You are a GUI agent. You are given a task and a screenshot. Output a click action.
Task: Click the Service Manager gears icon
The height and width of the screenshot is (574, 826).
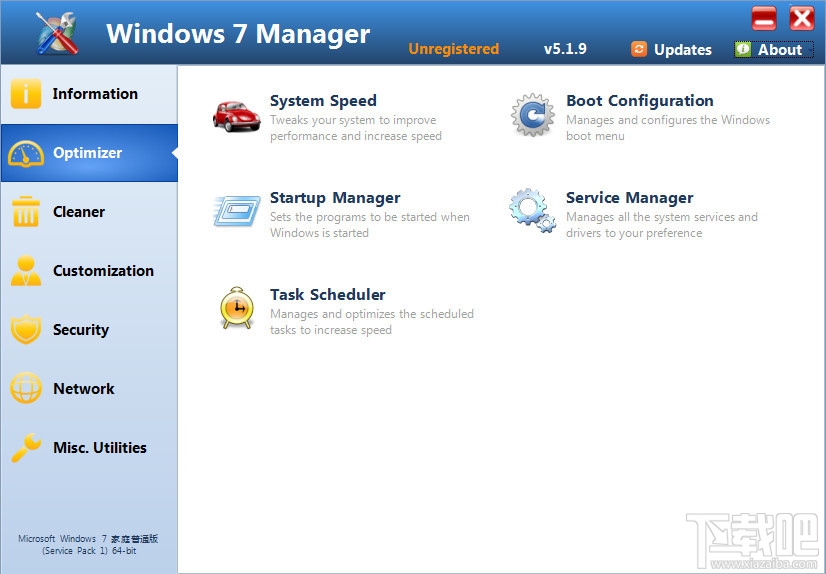pos(532,211)
